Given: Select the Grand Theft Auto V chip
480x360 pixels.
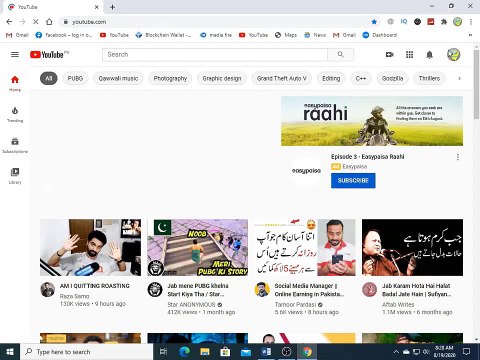Looking at the screenshot, I should point(281,78).
